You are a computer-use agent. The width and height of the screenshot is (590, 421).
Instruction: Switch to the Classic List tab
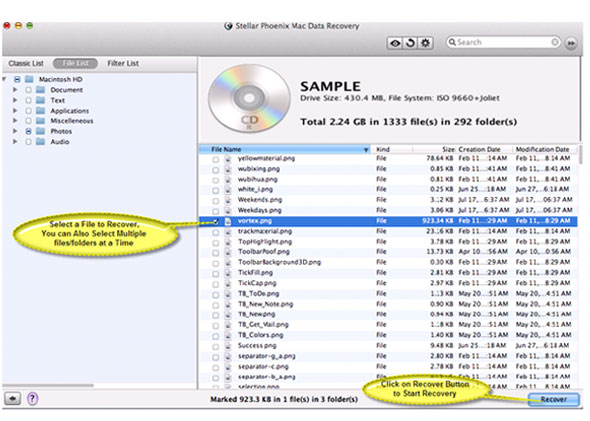26,64
